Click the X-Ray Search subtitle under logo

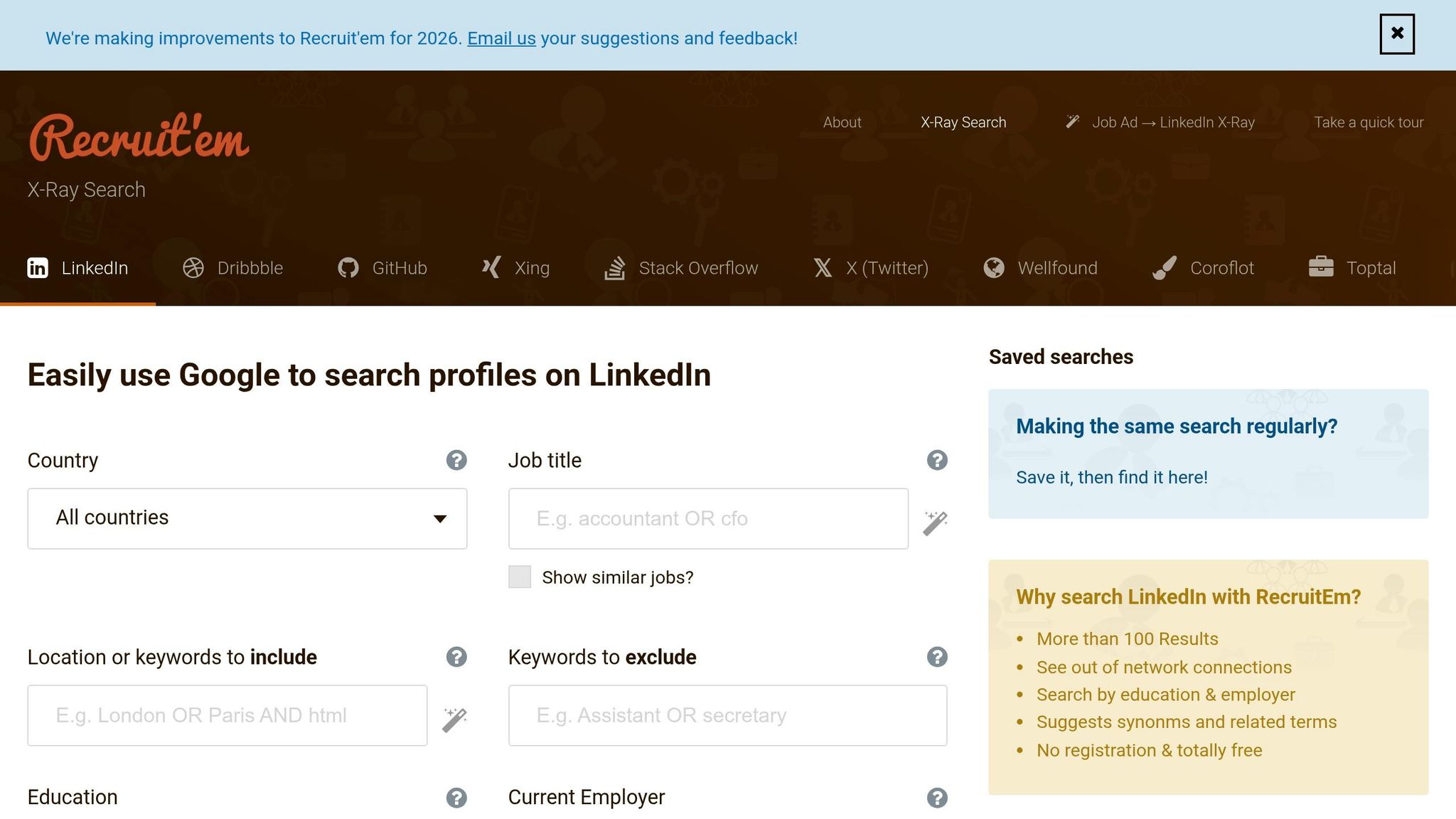pos(86,190)
